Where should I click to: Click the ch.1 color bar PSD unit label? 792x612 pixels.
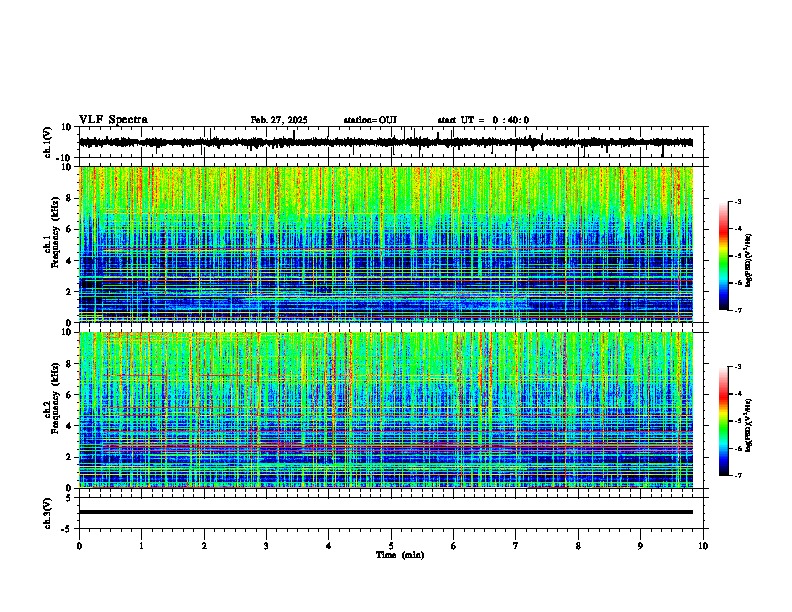point(749,260)
